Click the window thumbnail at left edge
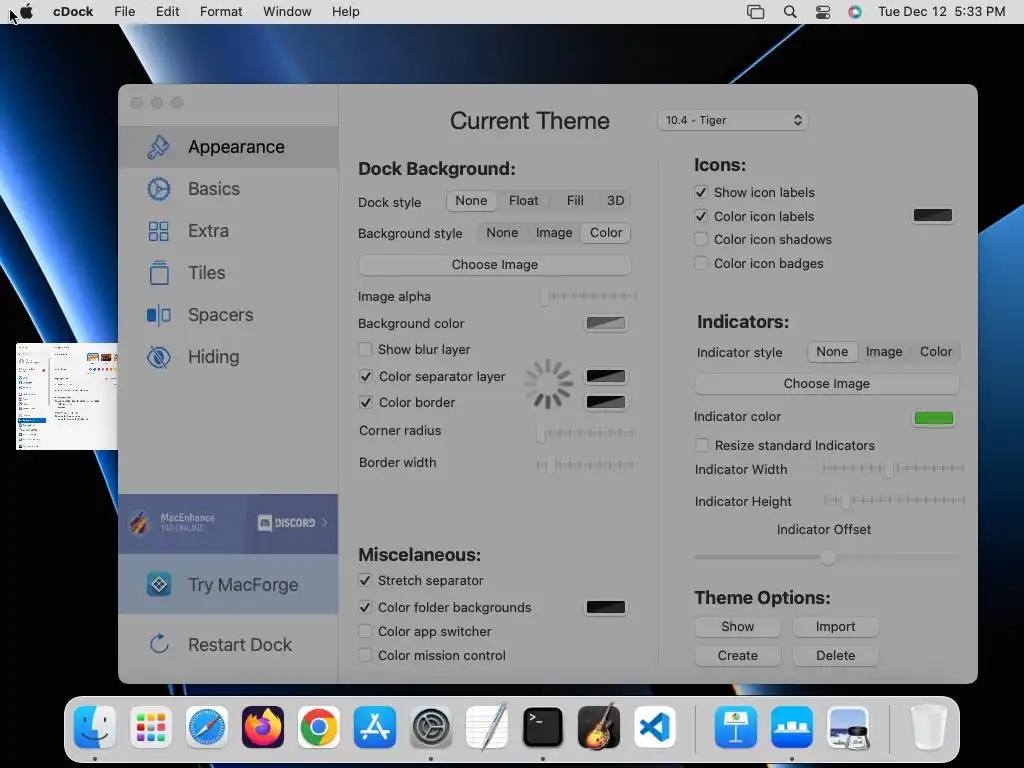The width and height of the screenshot is (1024, 768). point(67,396)
